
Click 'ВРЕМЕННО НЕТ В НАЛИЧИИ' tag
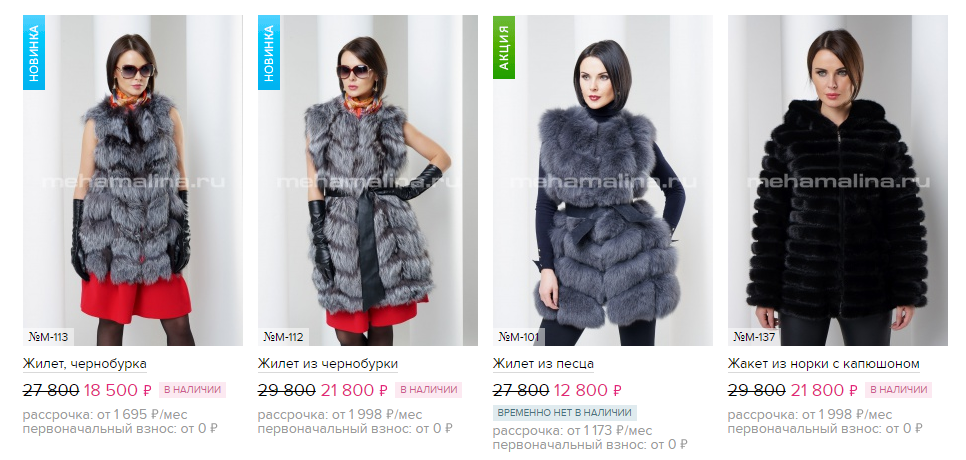click(x=565, y=413)
